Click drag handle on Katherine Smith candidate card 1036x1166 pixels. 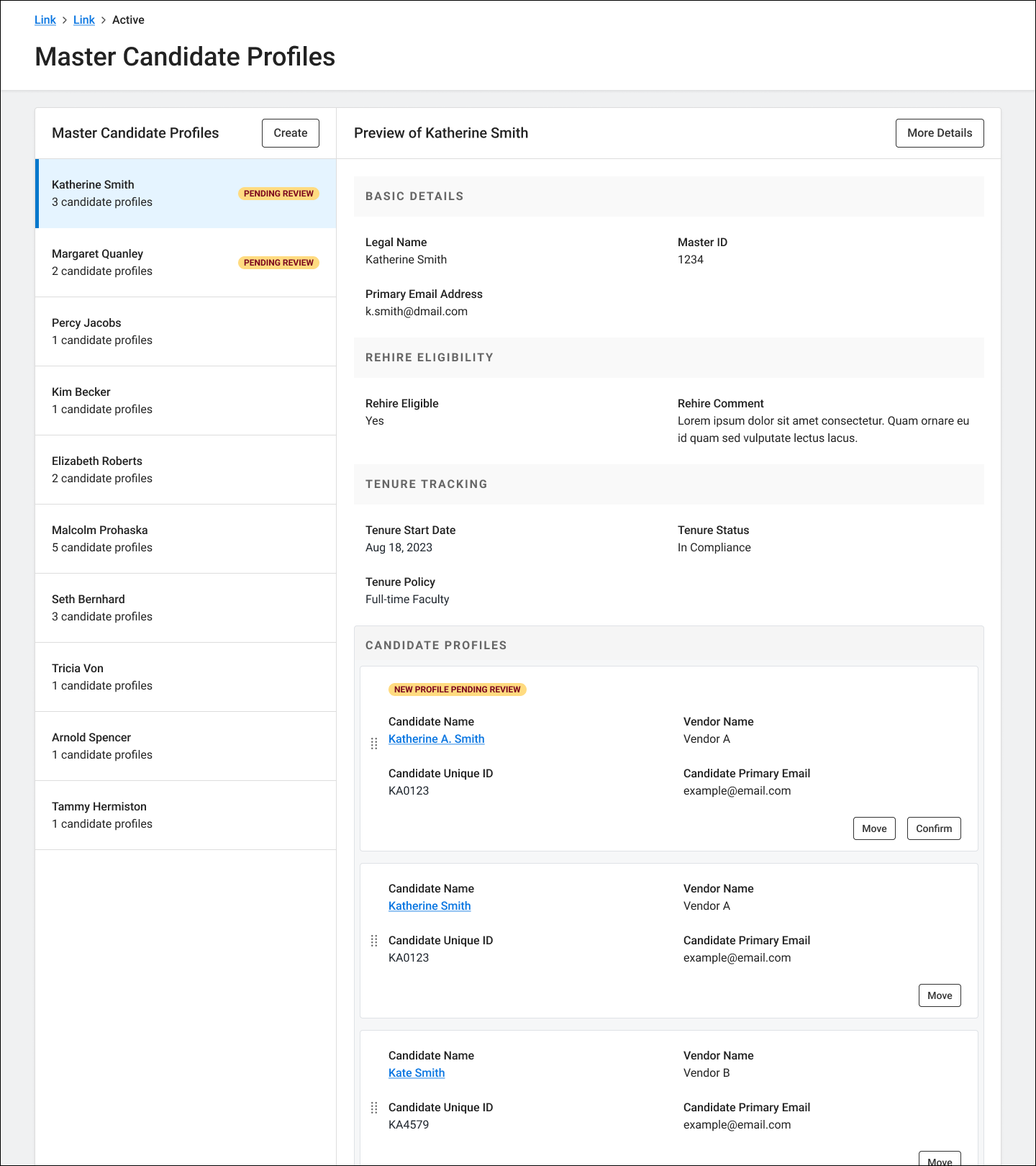point(374,941)
